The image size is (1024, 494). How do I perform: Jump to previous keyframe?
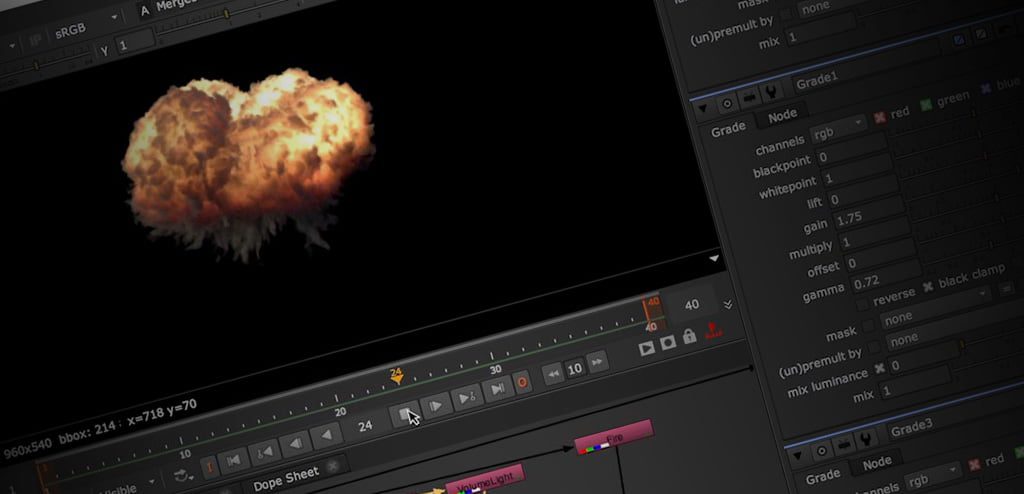(x=264, y=452)
